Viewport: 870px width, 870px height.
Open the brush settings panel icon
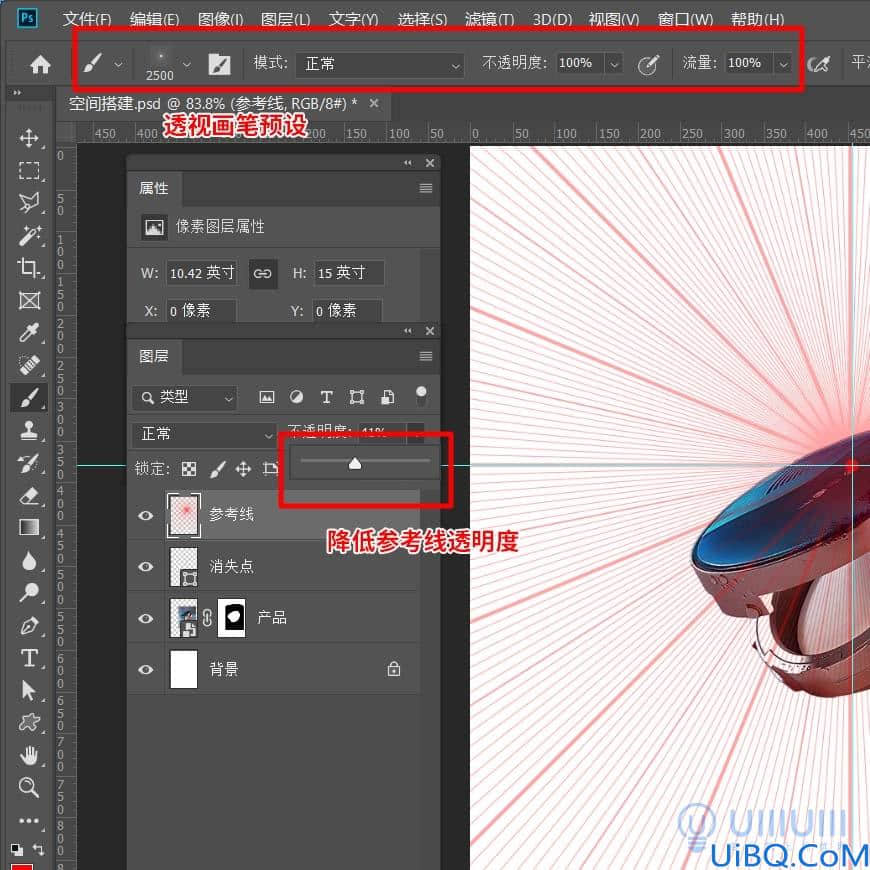click(x=219, y=64)
